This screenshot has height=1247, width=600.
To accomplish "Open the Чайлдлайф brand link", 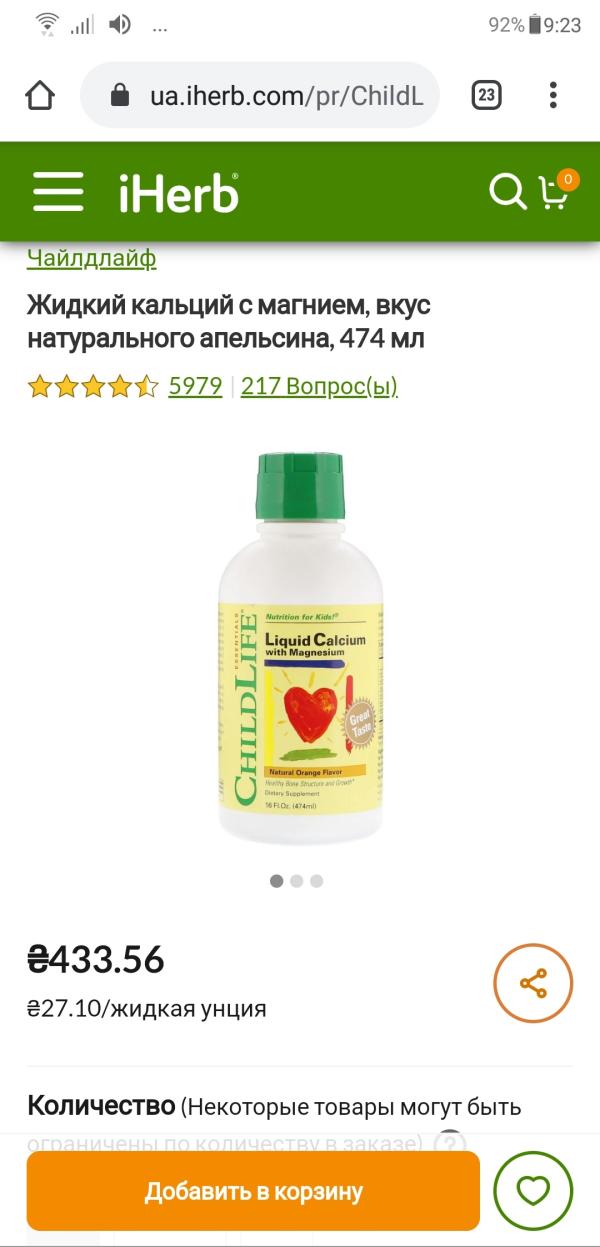I will click(x=92, y=259).
